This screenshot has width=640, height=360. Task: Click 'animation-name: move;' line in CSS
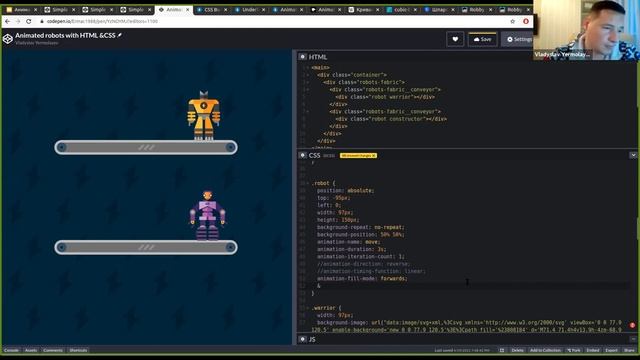pyautogui.click(x=349, y=242)
